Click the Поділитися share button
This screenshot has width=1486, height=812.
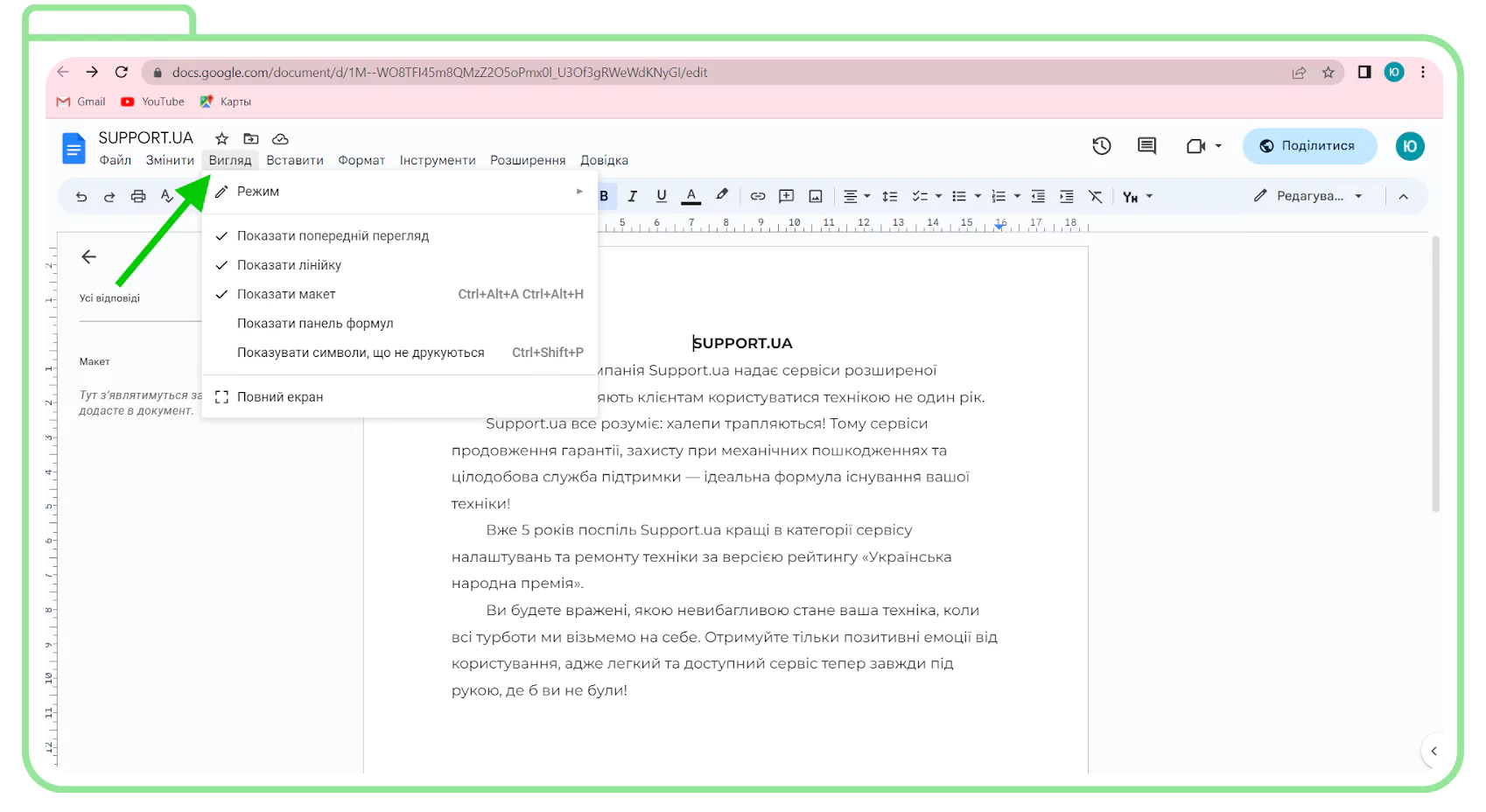[1309, 146]
